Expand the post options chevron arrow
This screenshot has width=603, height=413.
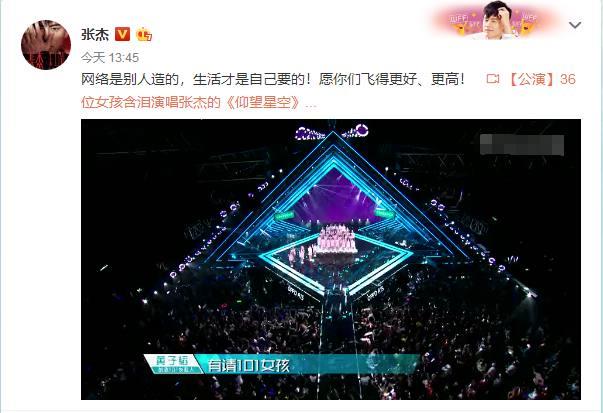[575, 25]
